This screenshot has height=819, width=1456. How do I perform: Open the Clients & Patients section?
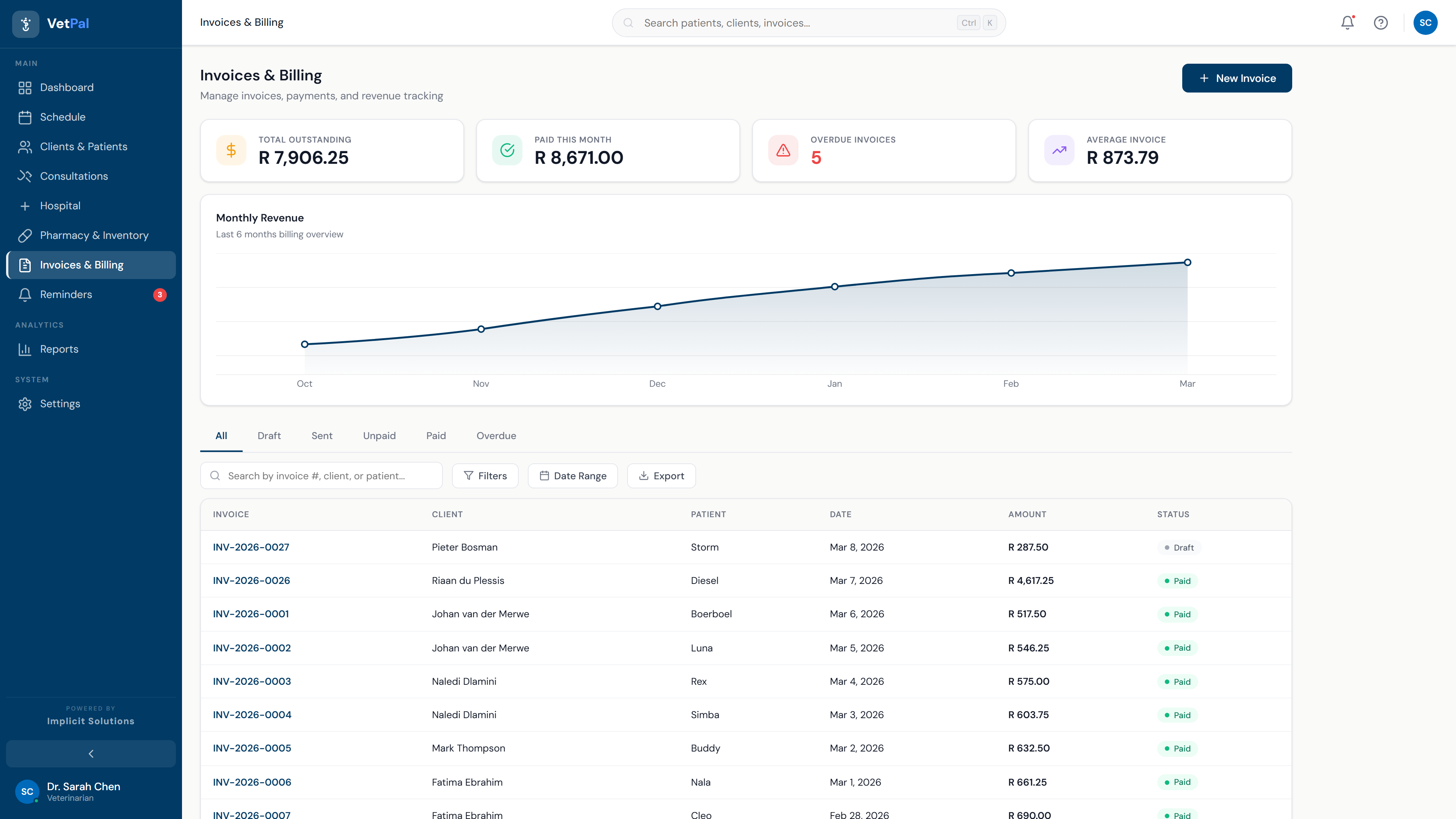(x=83, y=146)
